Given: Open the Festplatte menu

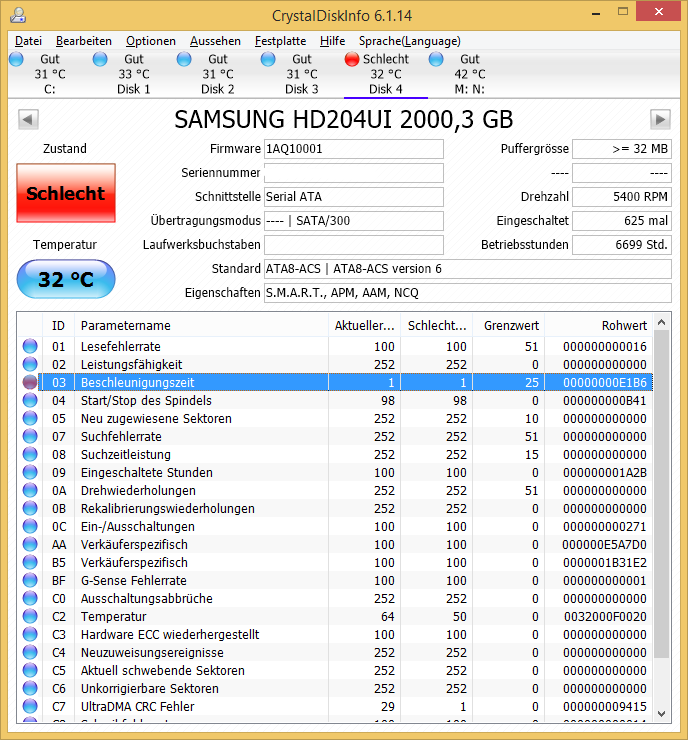Looking at the screenshot, I should (x=280, y=41).
